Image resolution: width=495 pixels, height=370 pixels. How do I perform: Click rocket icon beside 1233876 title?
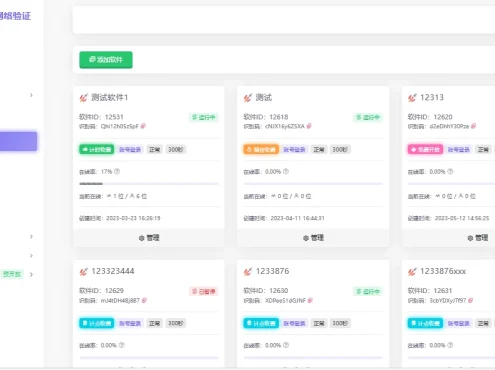pos(248,272)
